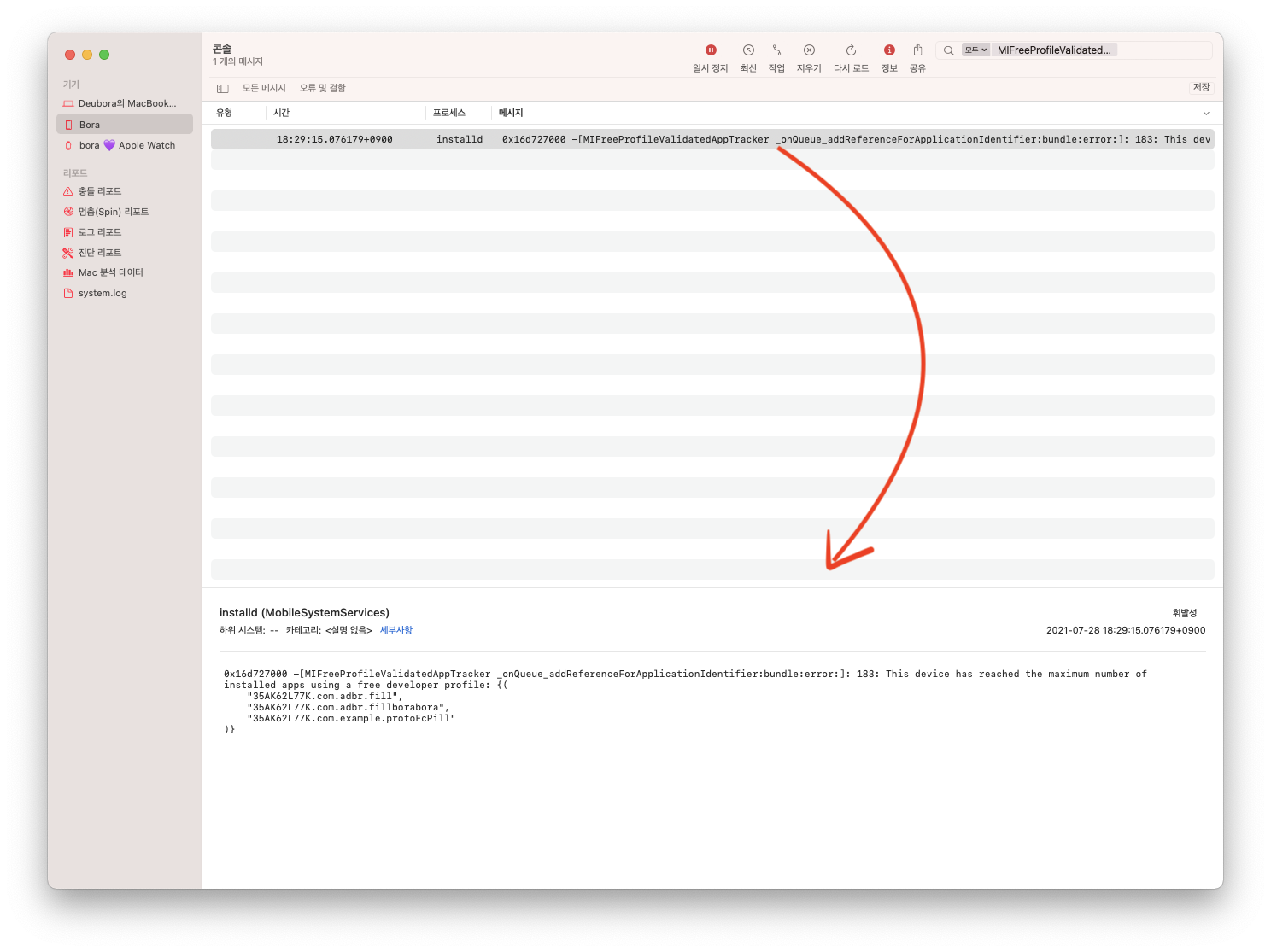Select the bora Apple Watch device
The height and width of the screenshot is (952, 1271).
point(125,145)
